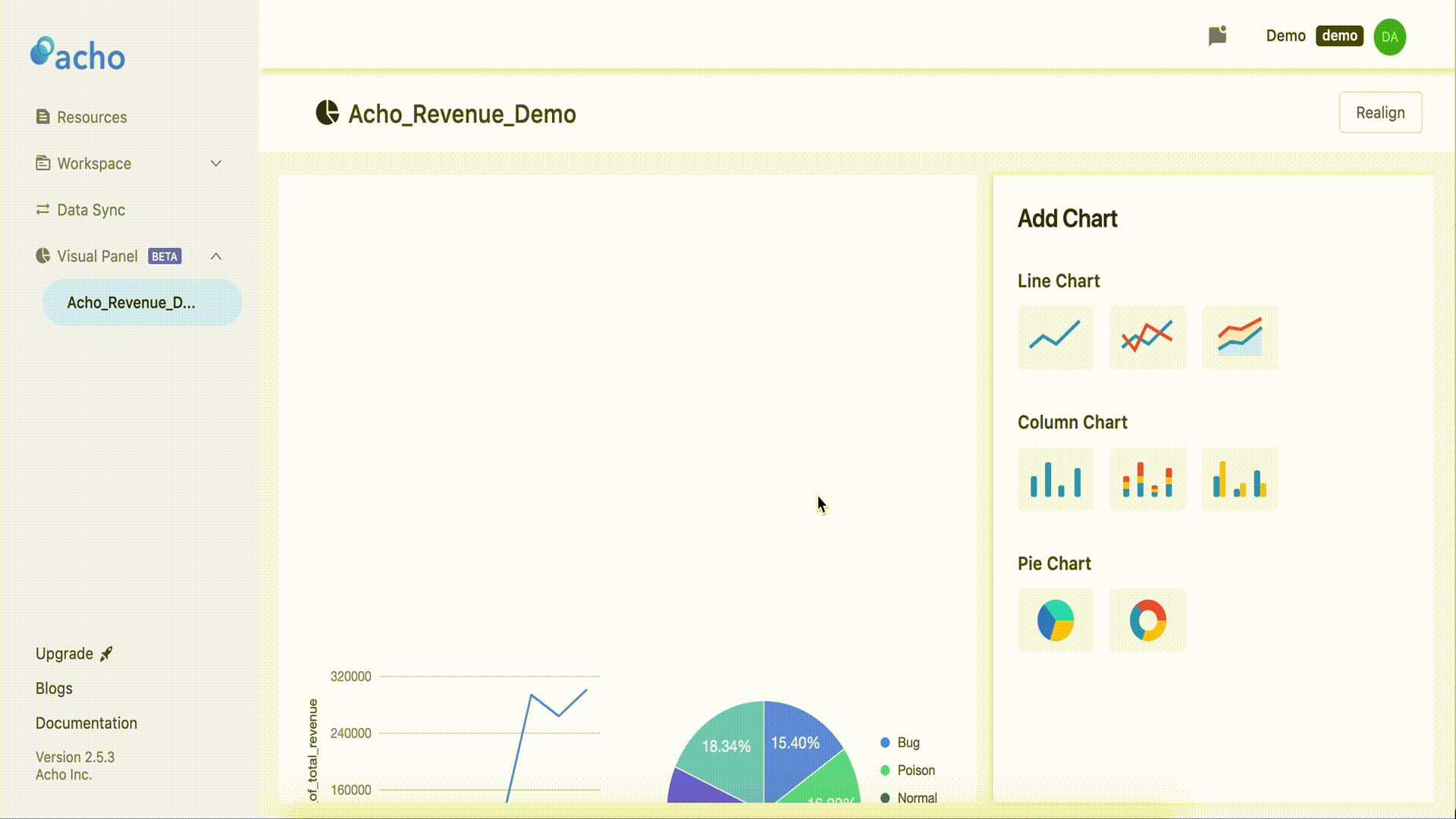Click the dashboard title pie icon
The width and height of the screenshot is (1456, 819).
(x=327, y=113)
